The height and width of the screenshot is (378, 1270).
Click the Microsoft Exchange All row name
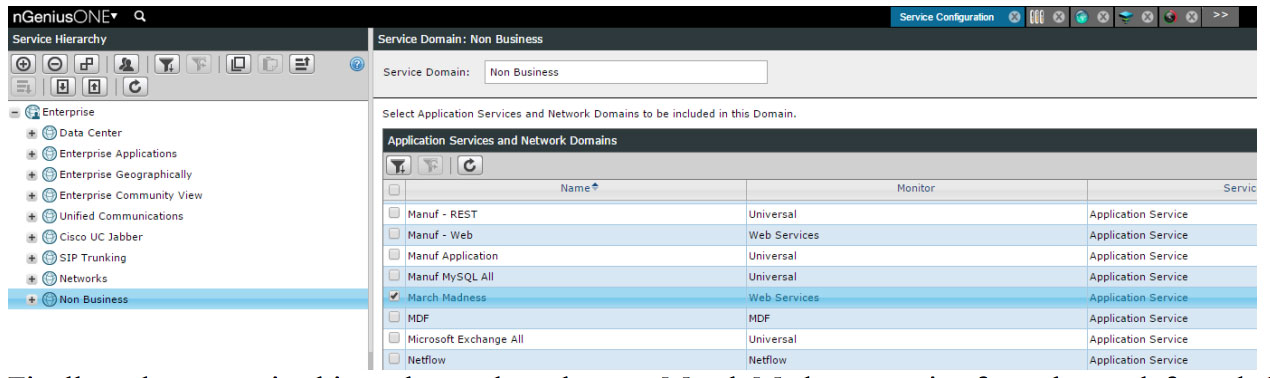pyautogui.click(x=465, y=339)
